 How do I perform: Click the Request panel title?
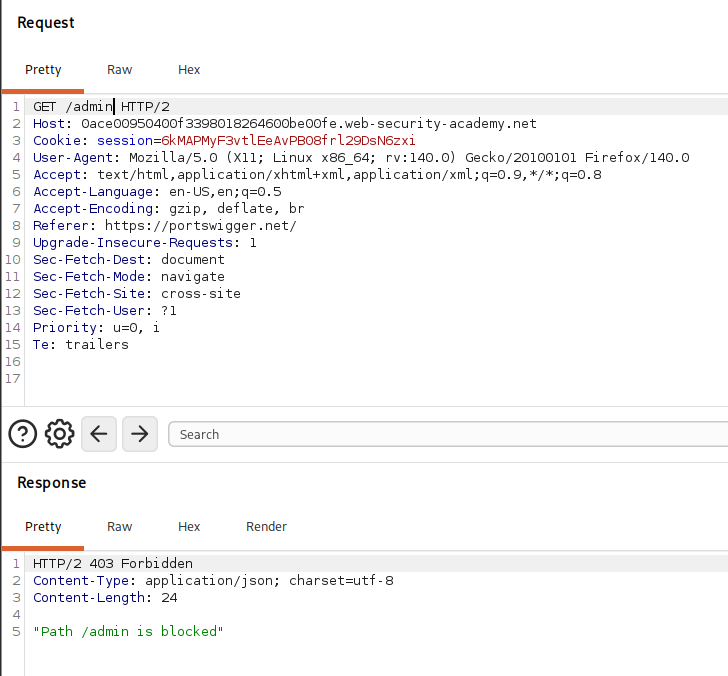click(x=46, y=23)
